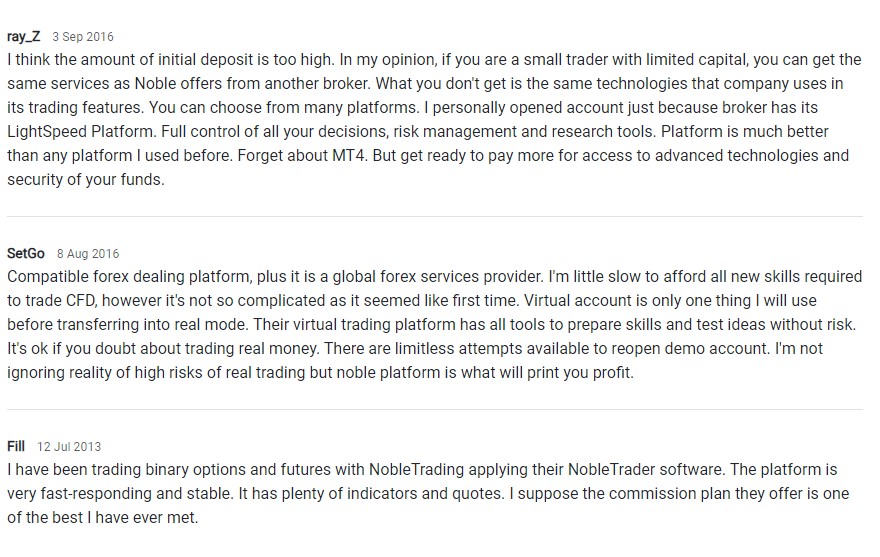Click the SetGo reviewer name
The height and width of the screenshot is (557, 880).
click(x=26, y=253)
